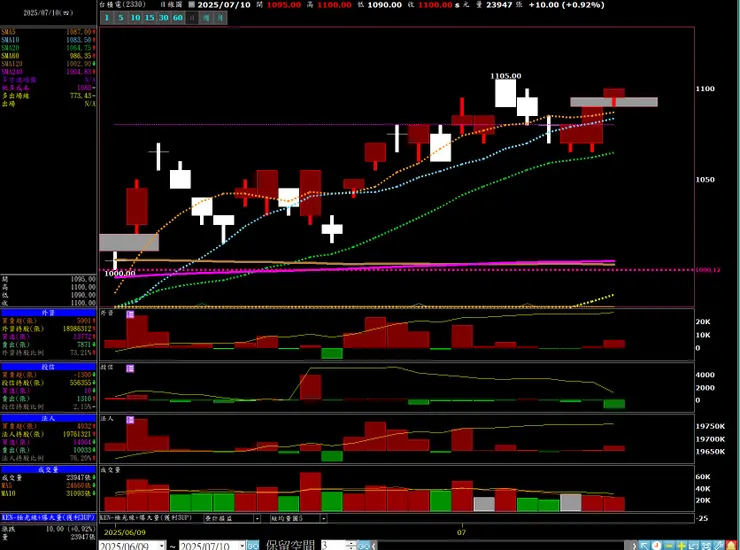Image resolution: width=740 pixels, height=550 pixels.
Task: Click the 法人 blue panel header
Action: coord(48,418)
